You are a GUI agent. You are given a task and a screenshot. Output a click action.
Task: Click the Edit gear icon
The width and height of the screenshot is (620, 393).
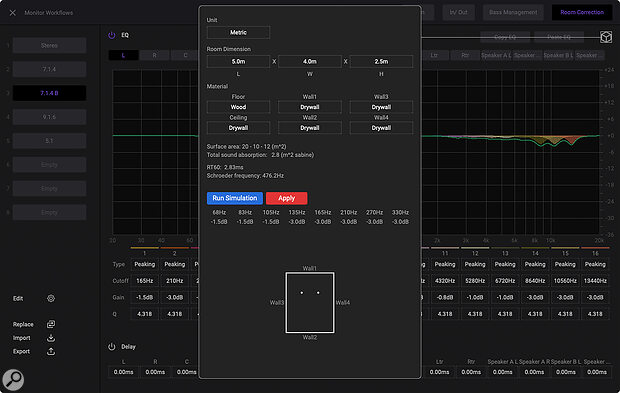point(51,299)
